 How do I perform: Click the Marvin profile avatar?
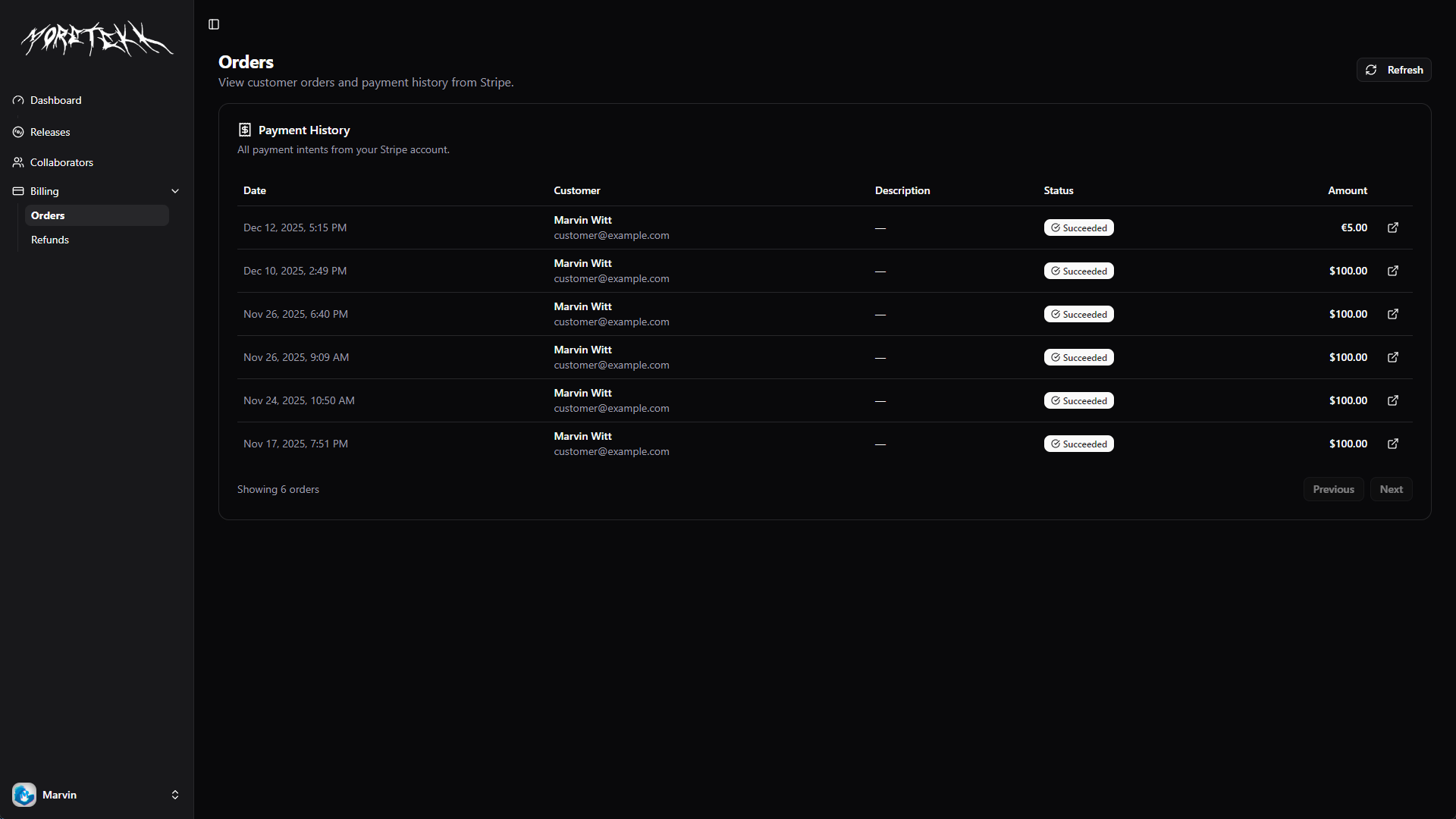[x=24, y=795]
